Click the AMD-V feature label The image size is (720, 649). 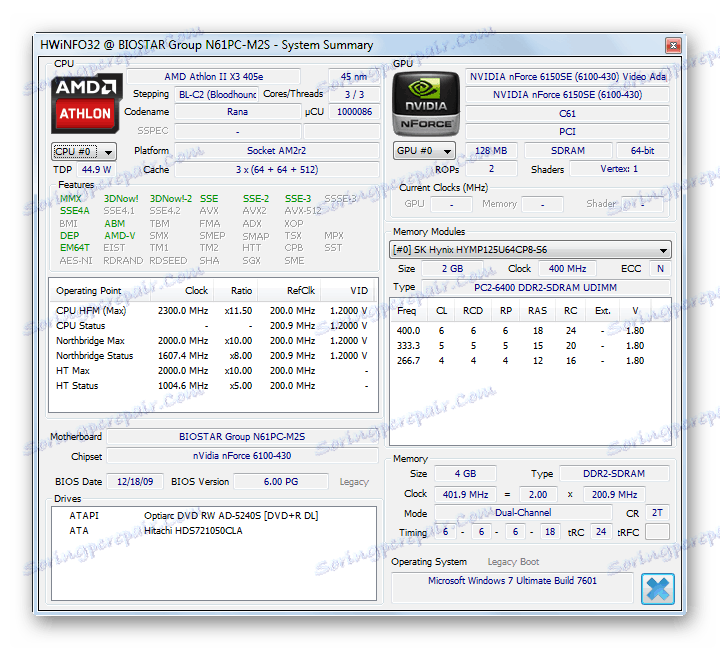coord(120,236)
